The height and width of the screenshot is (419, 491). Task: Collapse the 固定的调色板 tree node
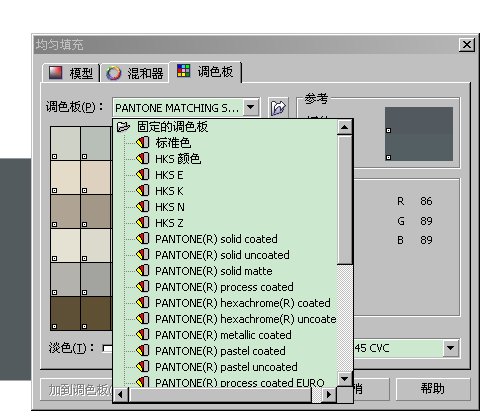(x=123, y=127)
